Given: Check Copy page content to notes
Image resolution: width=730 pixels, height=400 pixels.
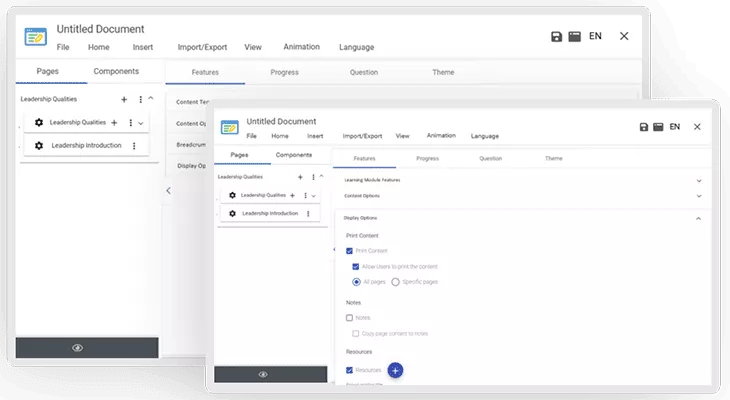Looking at the screenshot, I should 356,334.
